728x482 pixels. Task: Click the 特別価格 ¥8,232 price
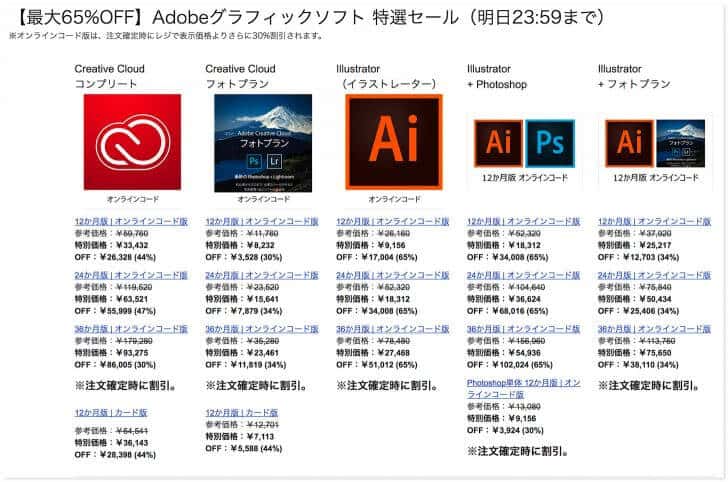tap(240, 245)
